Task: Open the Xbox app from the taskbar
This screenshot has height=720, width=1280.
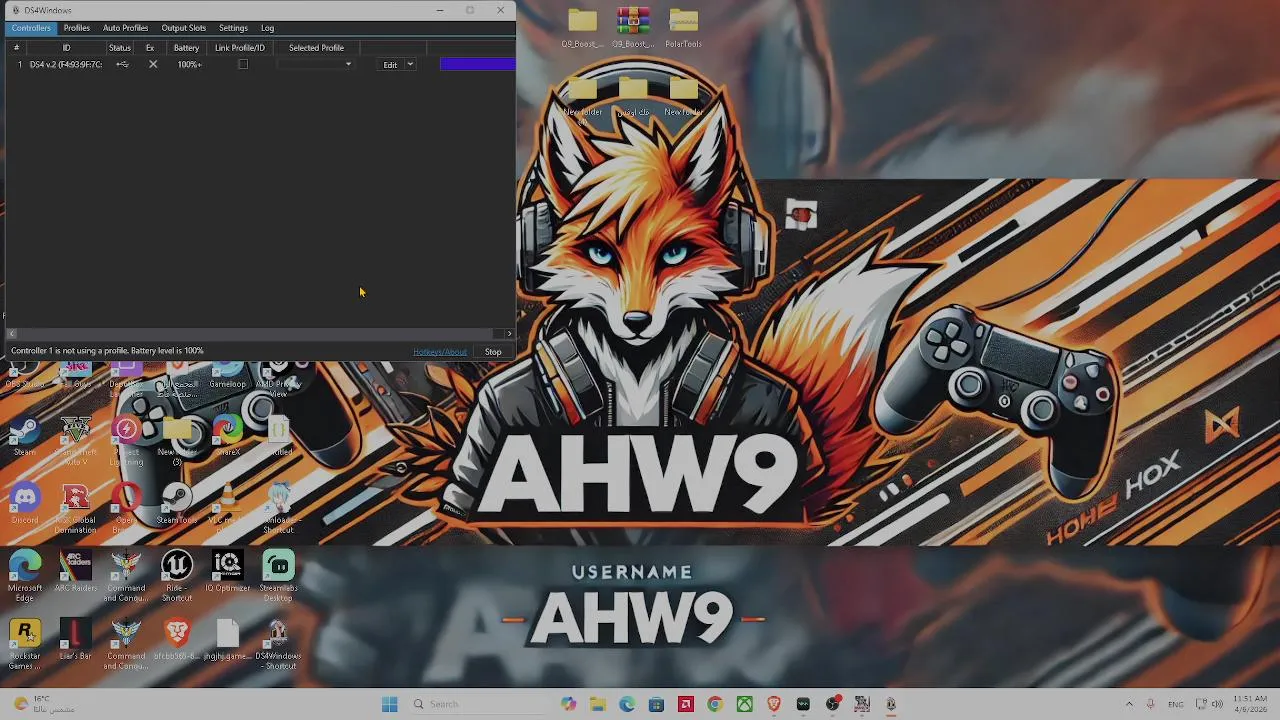Action: [x=745, y=704]
